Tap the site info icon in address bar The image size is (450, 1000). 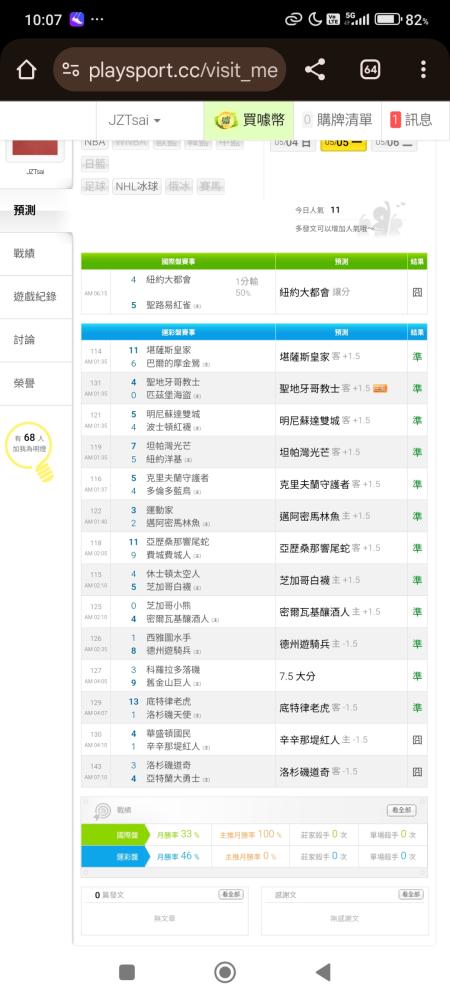71,70
